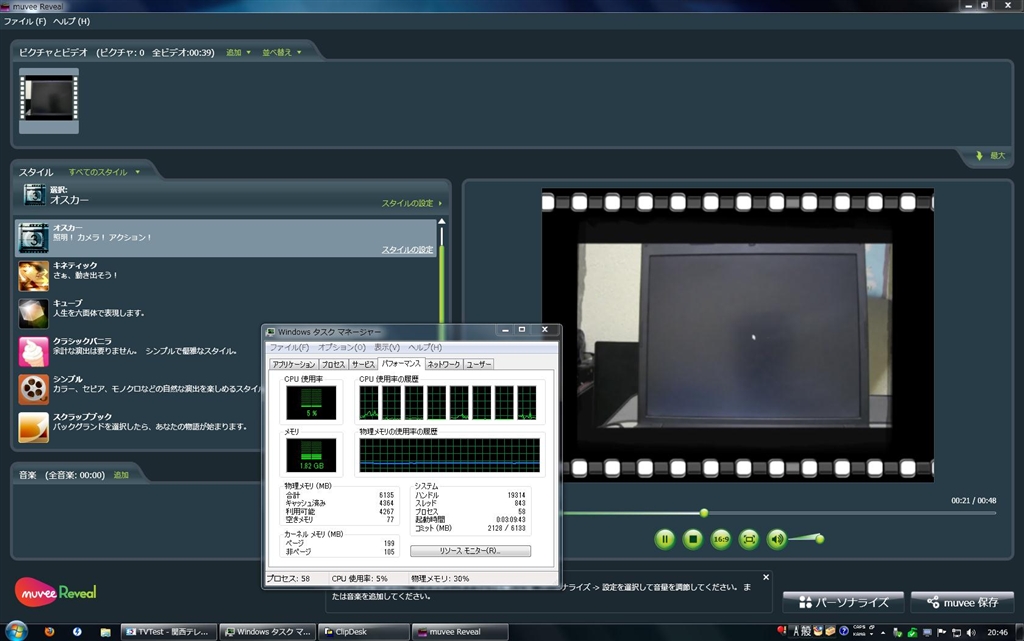Click the メモリ usage meter showing 1.82 GB
Viewport: 1024px width, 641px height.
(312, 455)
